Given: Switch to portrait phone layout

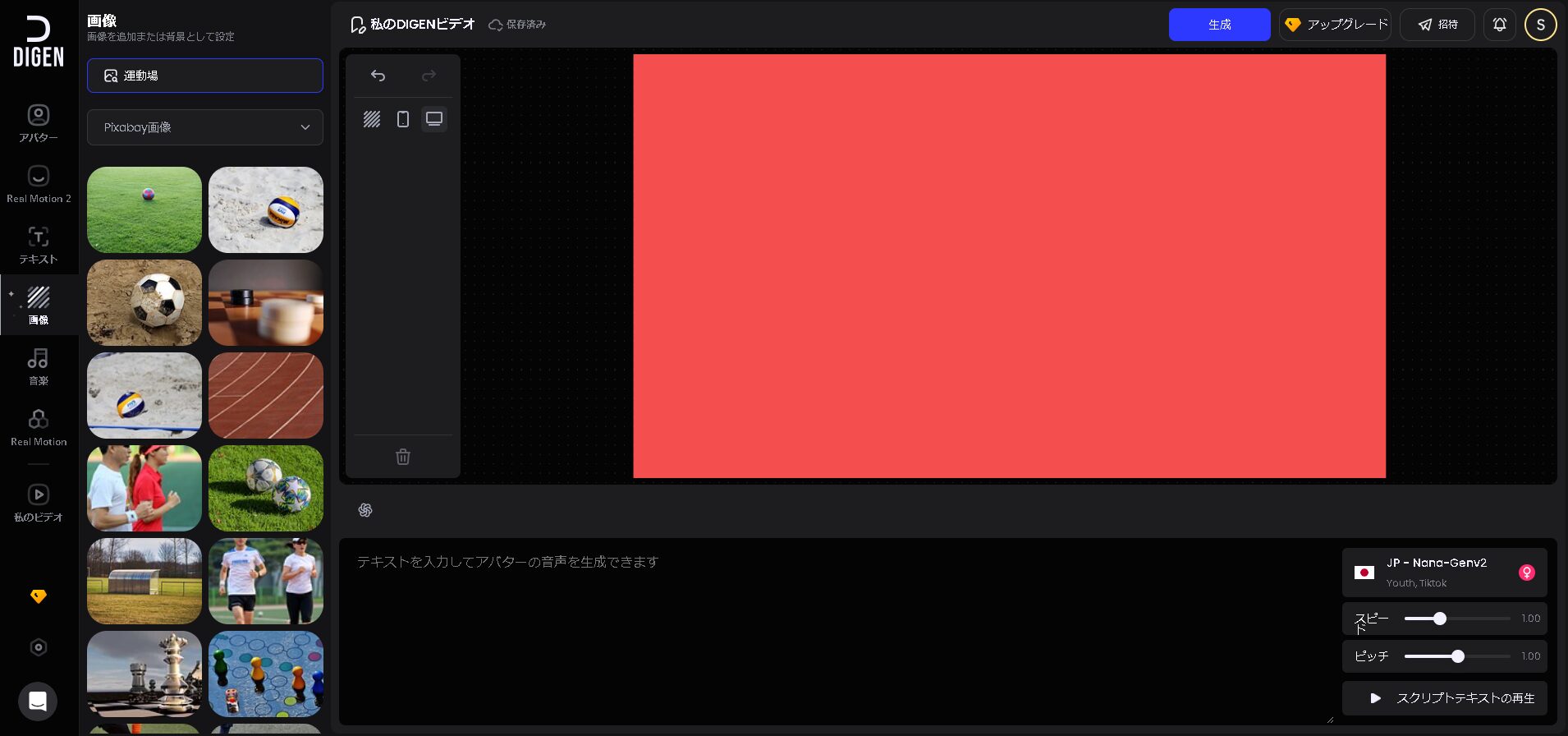Looking at the screenshot, I should point(403,119).
